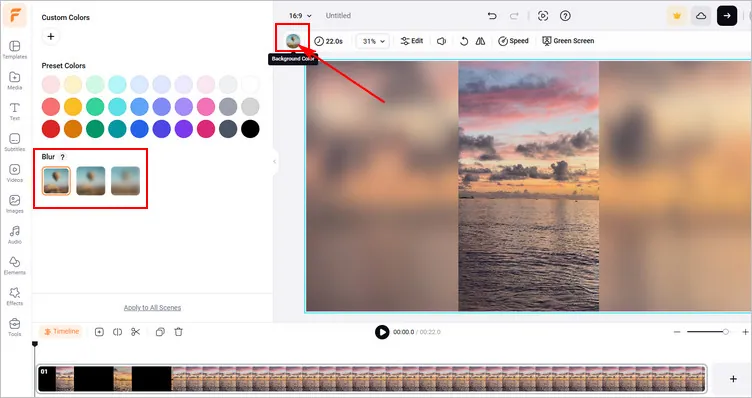The height and width of the screenshot is (398, 752).
Task: Select the pale pink pastel color
Action: click(x=51, y=85)
